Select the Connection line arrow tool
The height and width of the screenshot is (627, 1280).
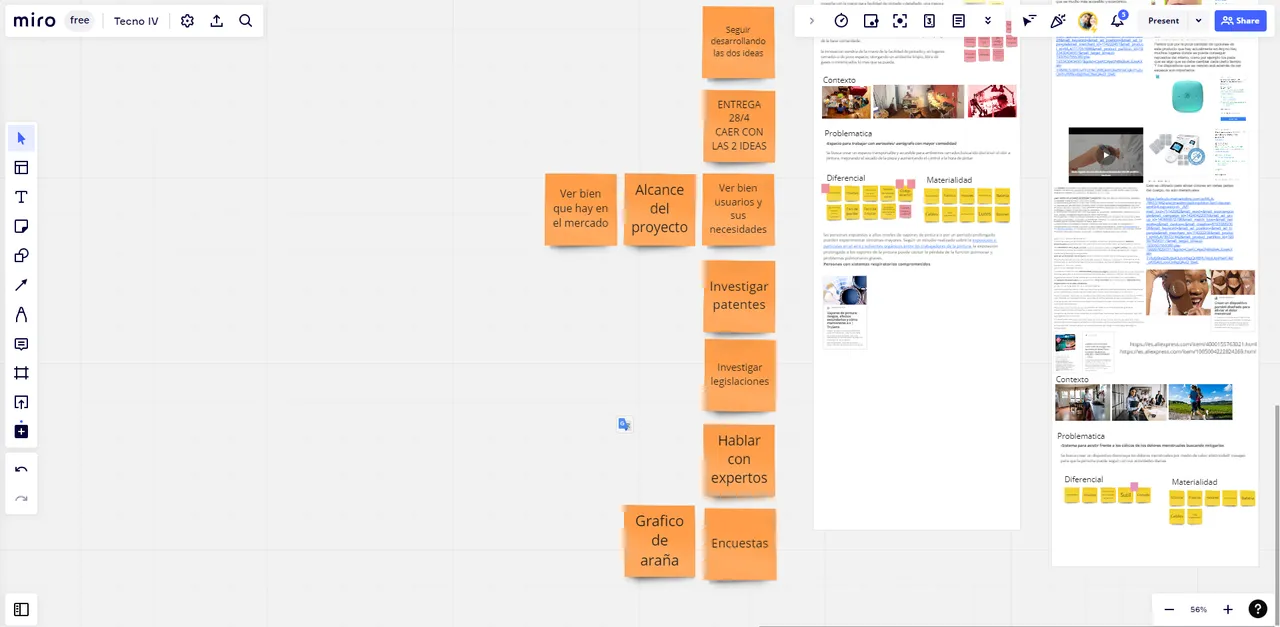21,285
